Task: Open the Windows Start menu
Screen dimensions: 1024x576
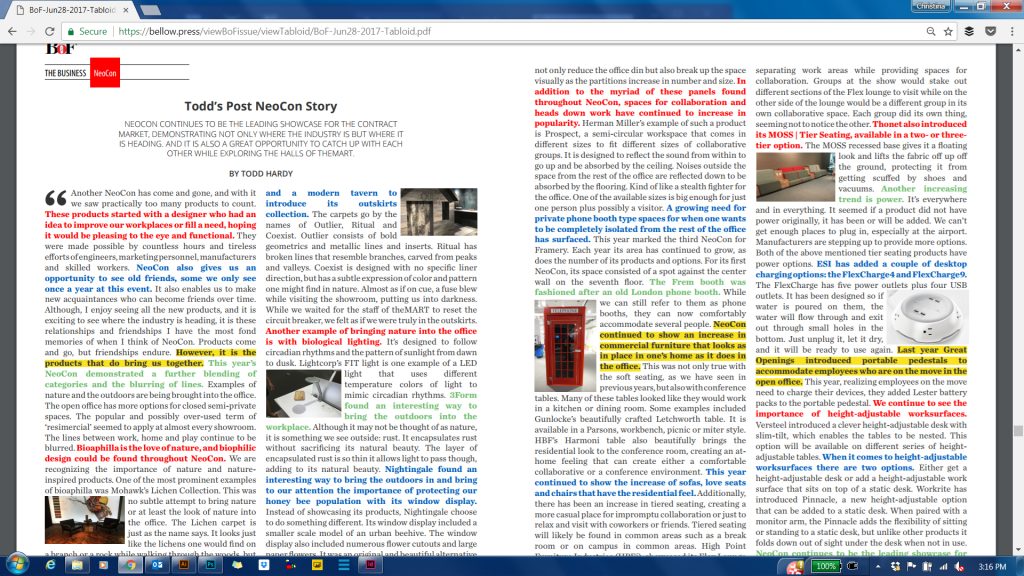Action: tap(16, 565)
